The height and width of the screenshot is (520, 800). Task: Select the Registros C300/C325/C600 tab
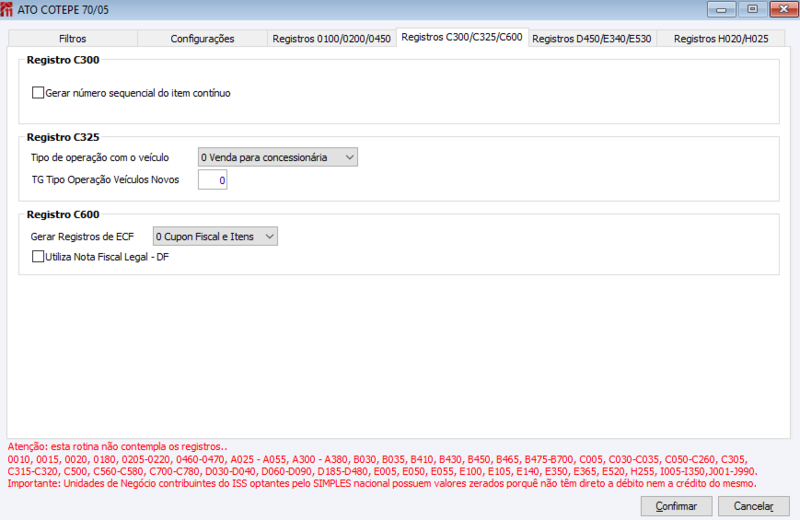click(462, 37)
